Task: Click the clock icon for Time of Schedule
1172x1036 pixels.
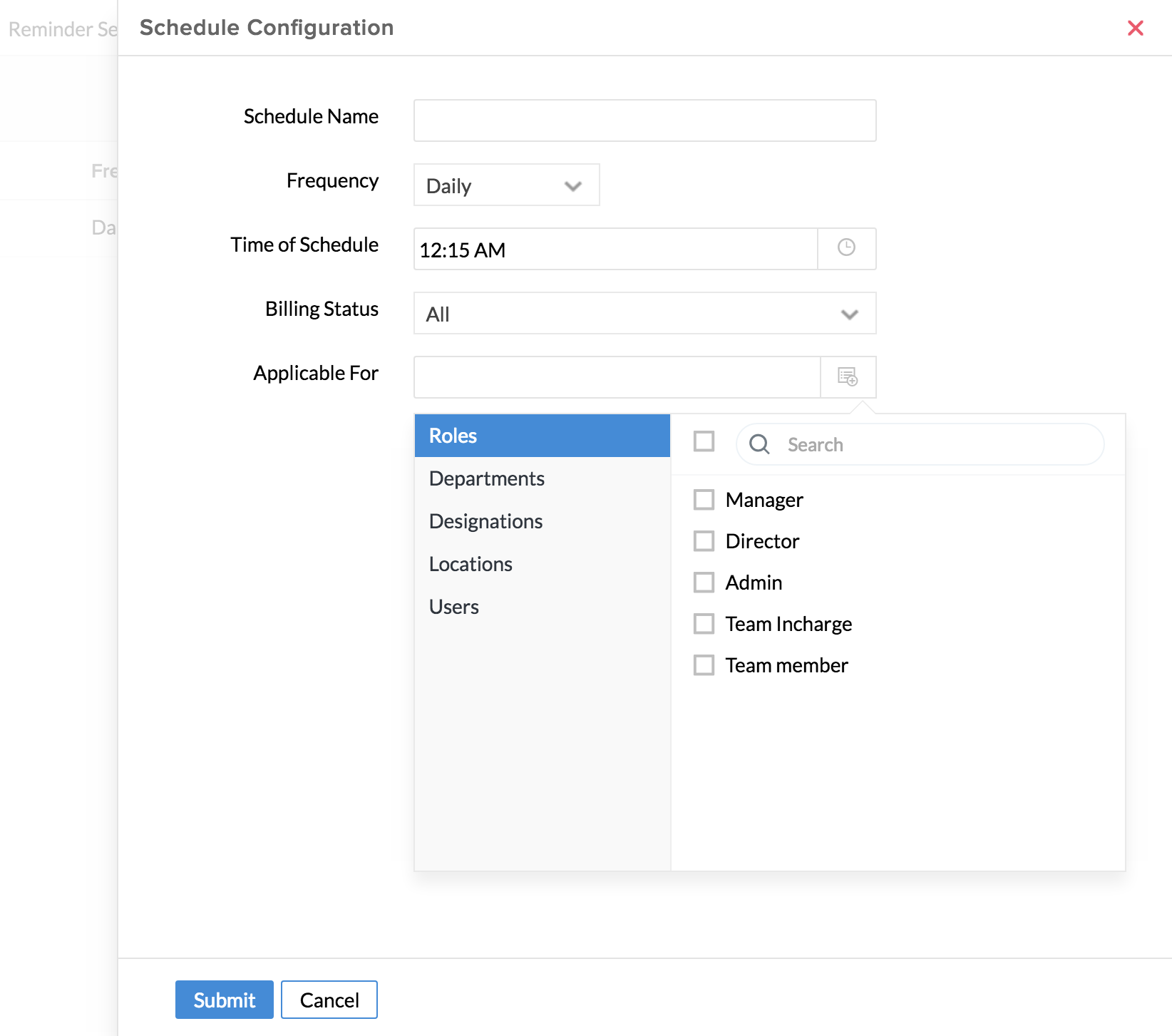Action: pos(846,248)
